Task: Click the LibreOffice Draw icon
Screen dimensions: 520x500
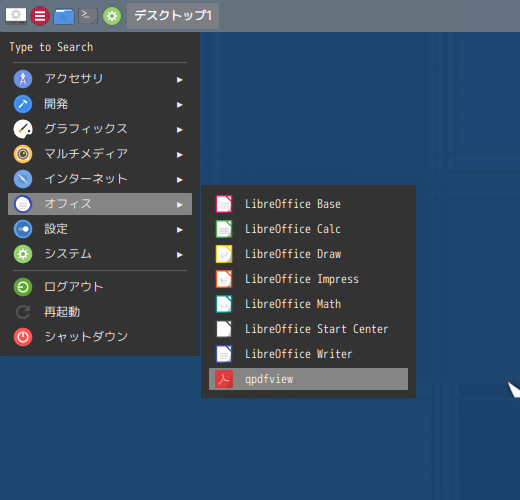Action: [x=224, y=254]
